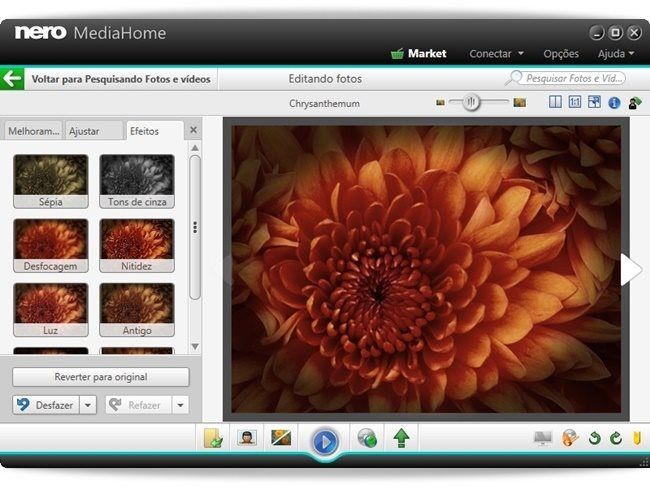The image size is (650, 487).
Task: Click the Market menu item
Action: pyautogui.click(x=427, y=53)
